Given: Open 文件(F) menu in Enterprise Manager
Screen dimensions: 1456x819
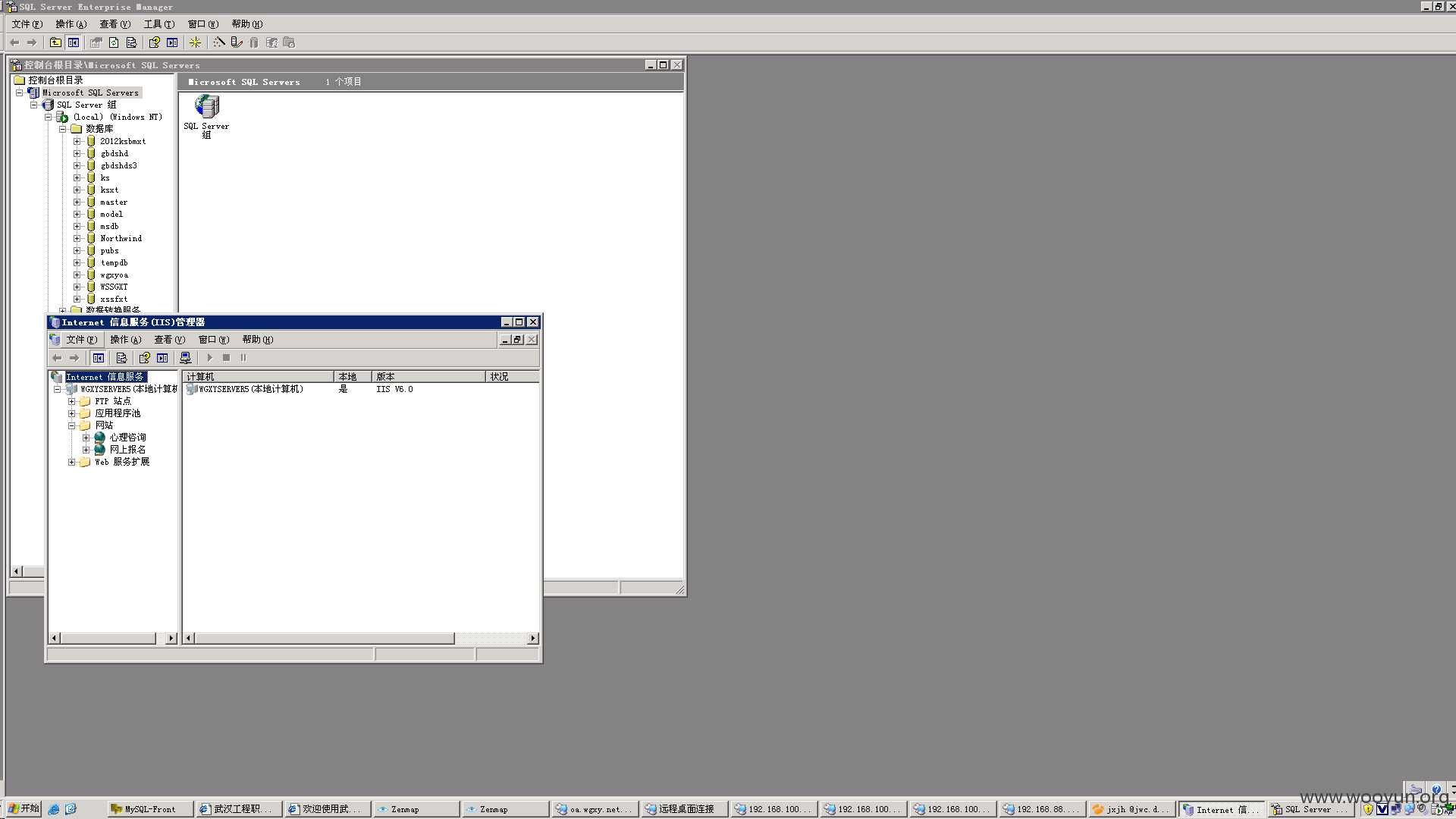Looking at the screenshot, I should coord(27,24).
